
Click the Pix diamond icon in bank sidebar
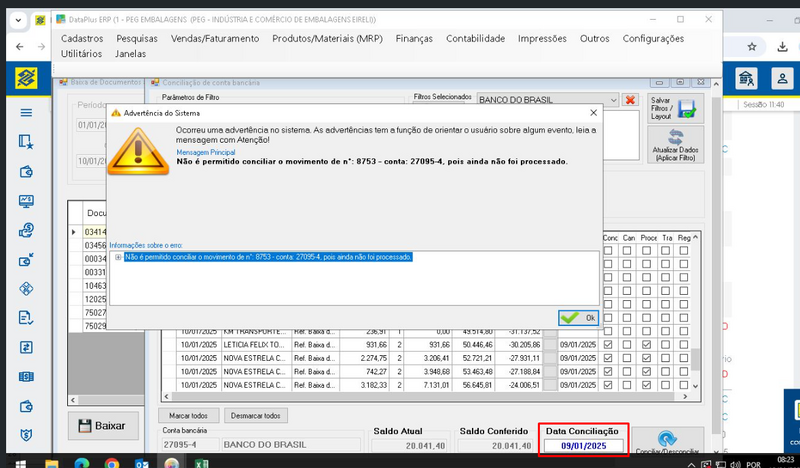(x=26, y=289)
